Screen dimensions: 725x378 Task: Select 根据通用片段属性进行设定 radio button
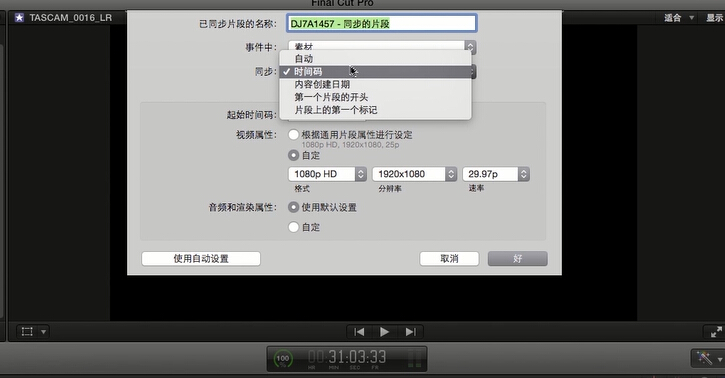click(x=293, y=135)
